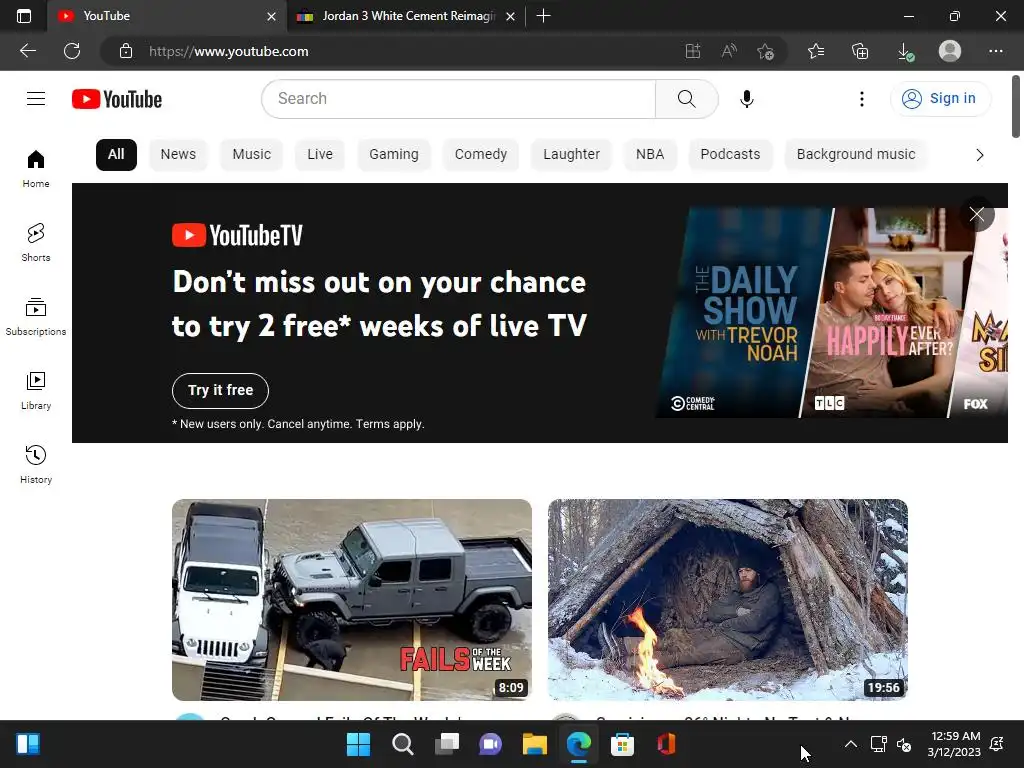This screenshot has width=1024, height=768.
Task: Open Microsoft Store from taskbar
Action: coord(622,744)
